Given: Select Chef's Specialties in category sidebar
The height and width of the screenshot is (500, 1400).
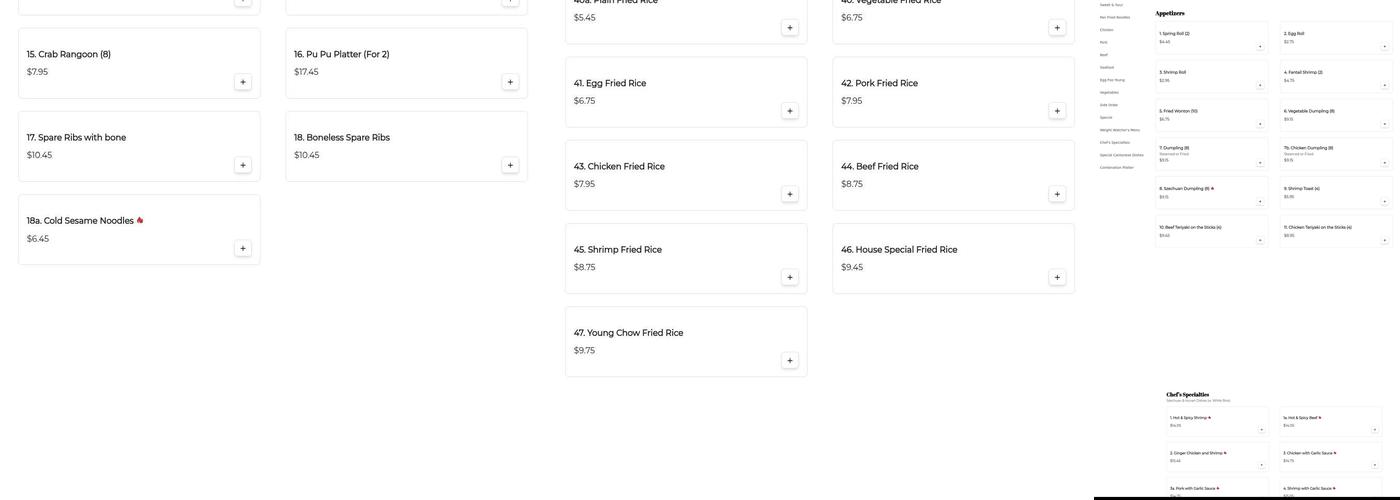Looking at the screenshot, I should (1114, 142).
